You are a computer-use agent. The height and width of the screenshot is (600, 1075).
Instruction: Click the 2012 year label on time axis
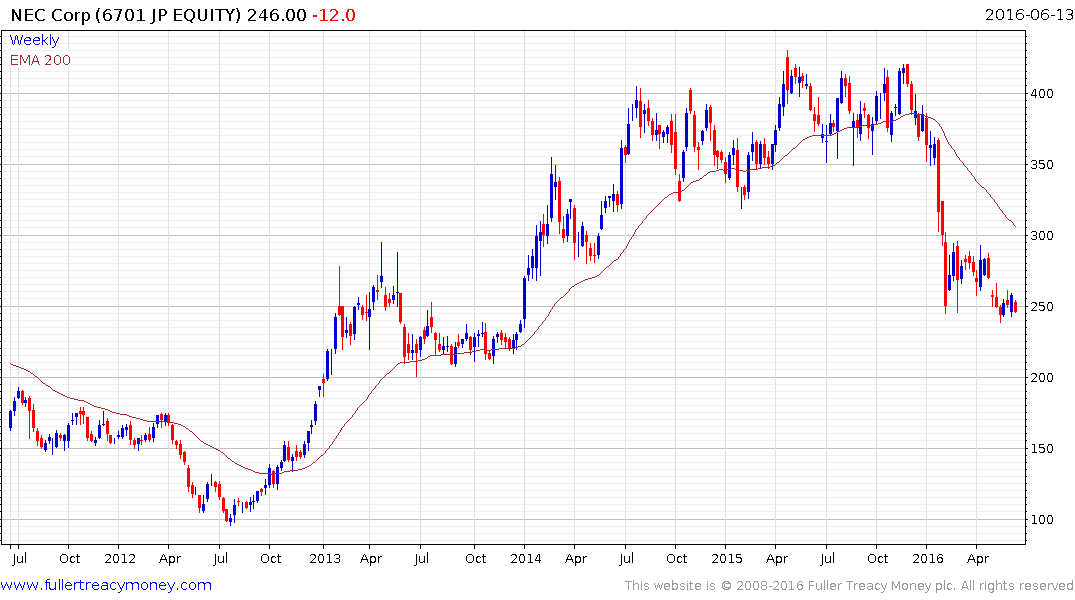click(x=120, y=558)
